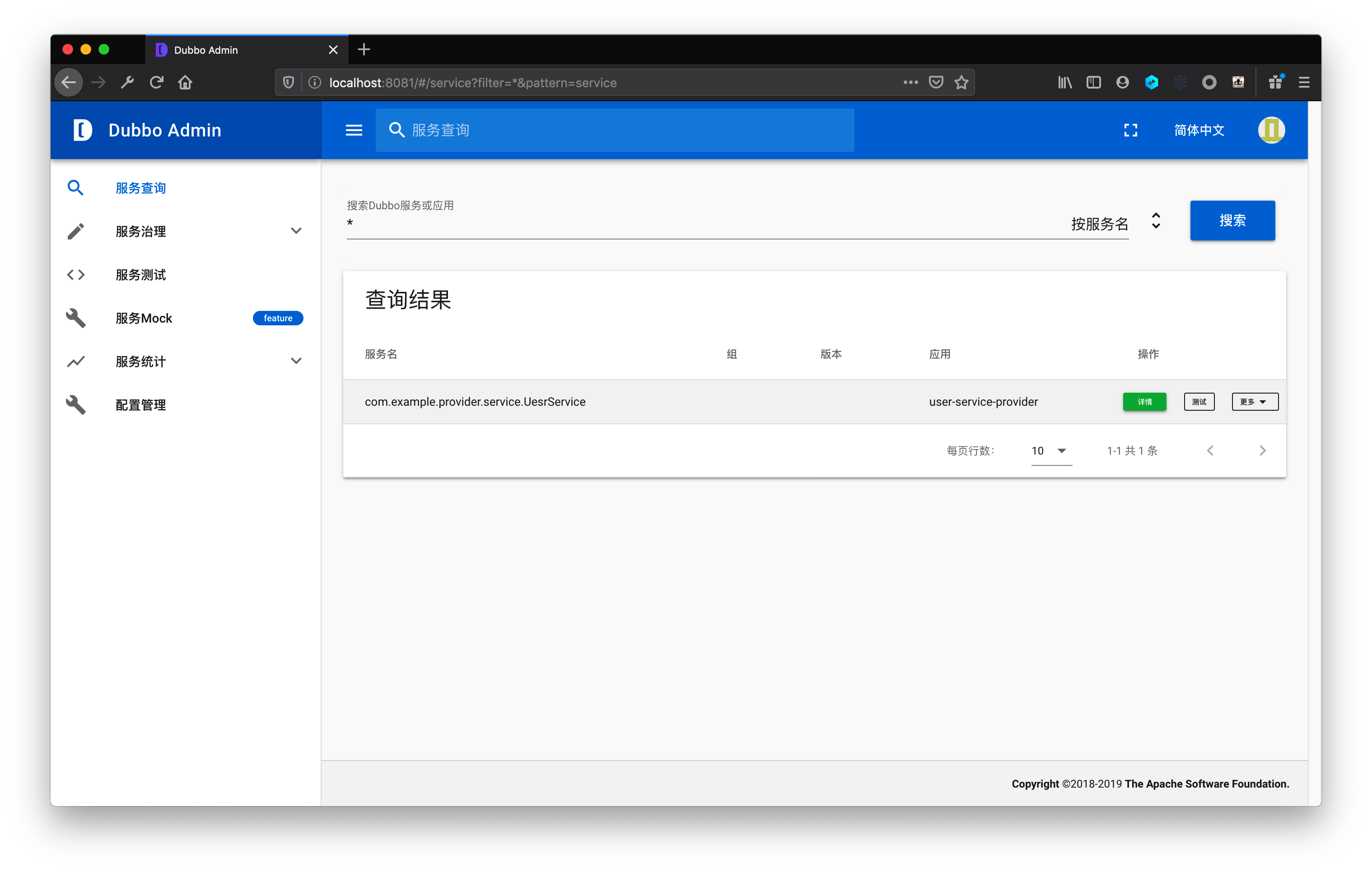Select 服务测试 in the sidebar

(x=141, y=275)
